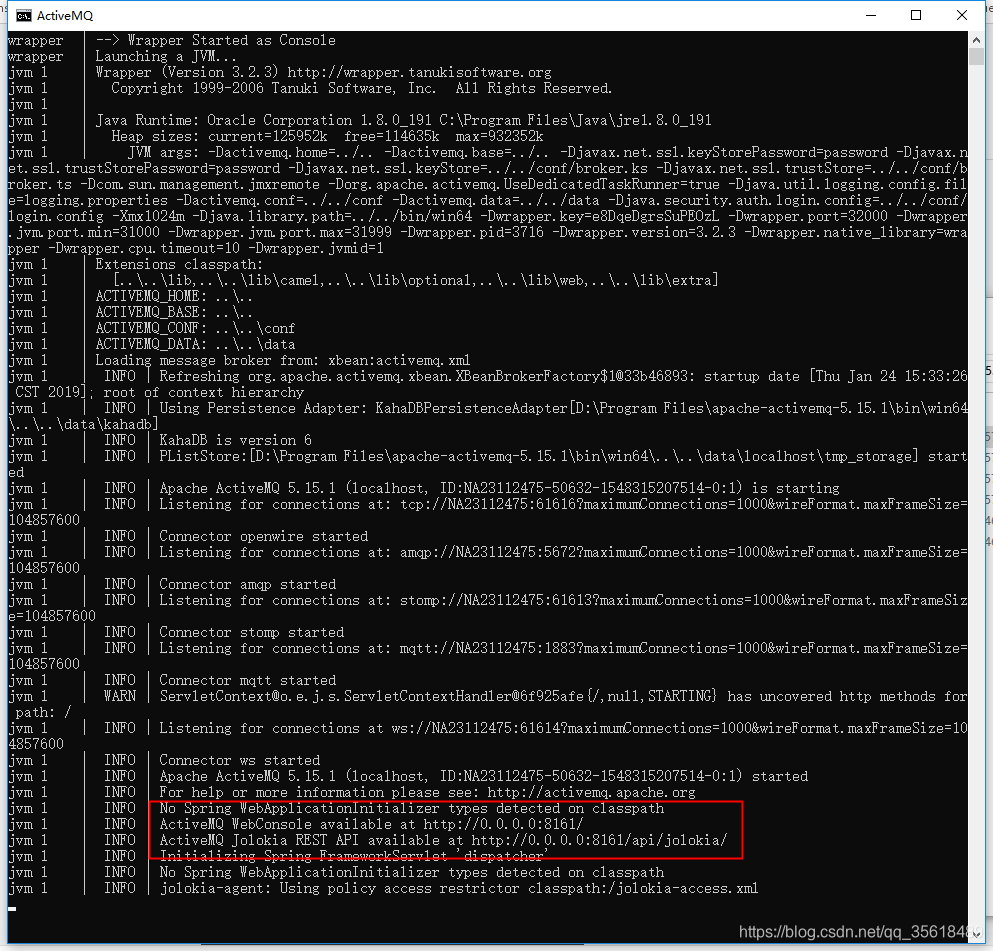
Task: Click 'Initializing Spring FrameworkServlet' line
Action: click(x=353, y=856)
